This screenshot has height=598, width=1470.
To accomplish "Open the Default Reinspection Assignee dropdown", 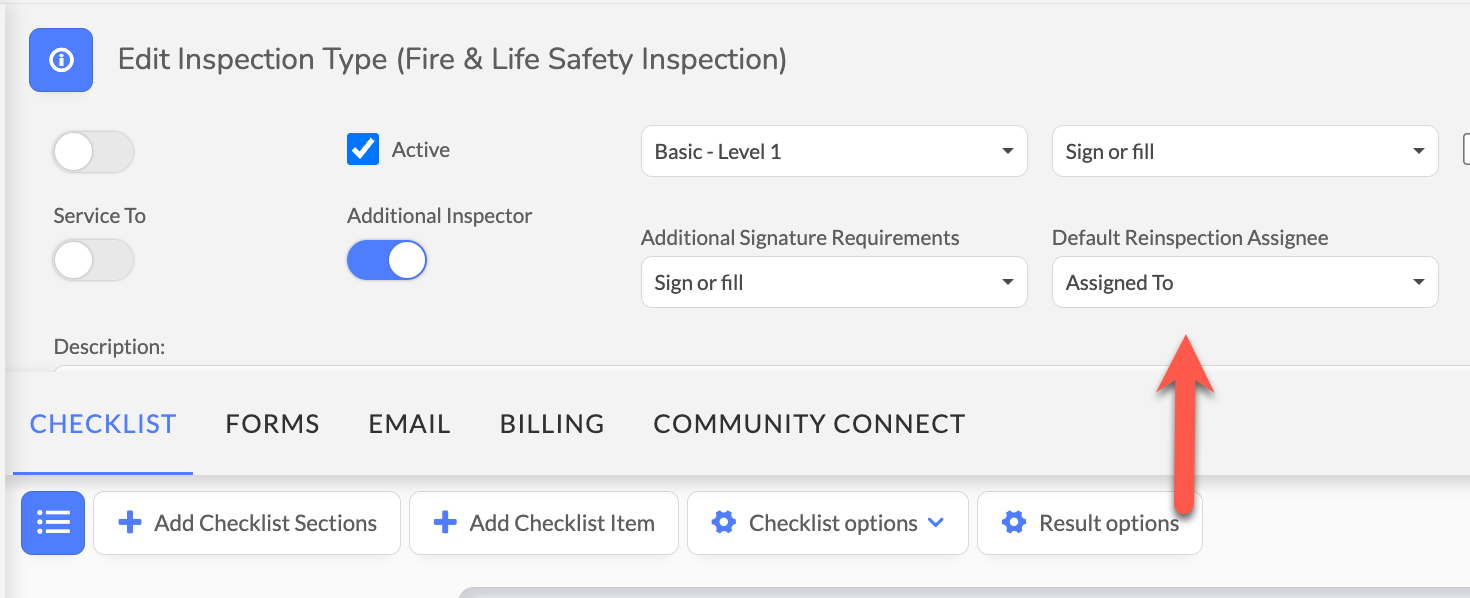I will (1245, 283).
